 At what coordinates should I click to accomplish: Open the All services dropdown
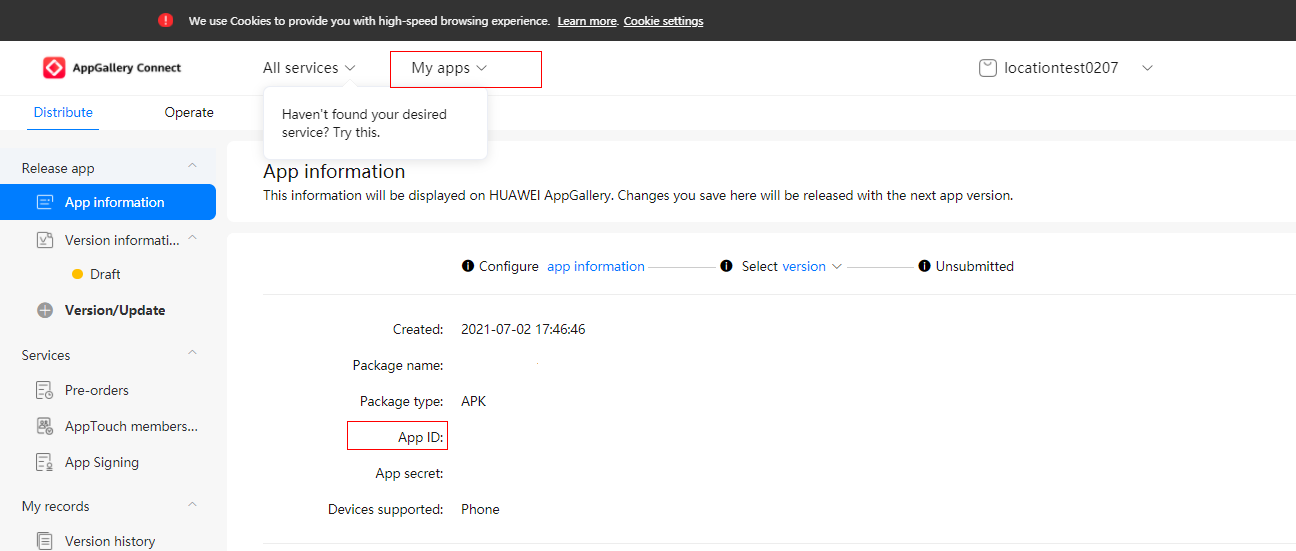309,68
